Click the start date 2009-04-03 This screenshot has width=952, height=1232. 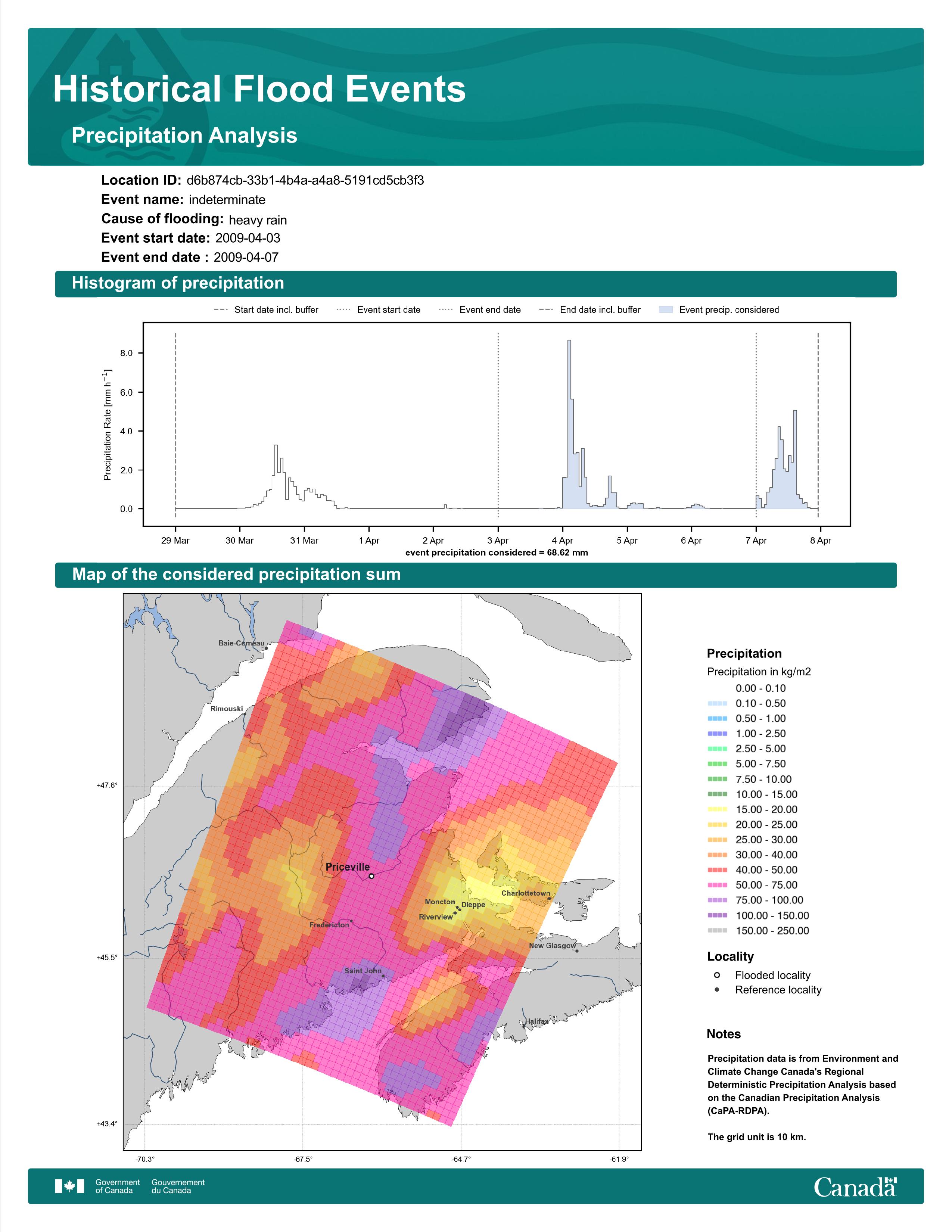tap(248, 238)
